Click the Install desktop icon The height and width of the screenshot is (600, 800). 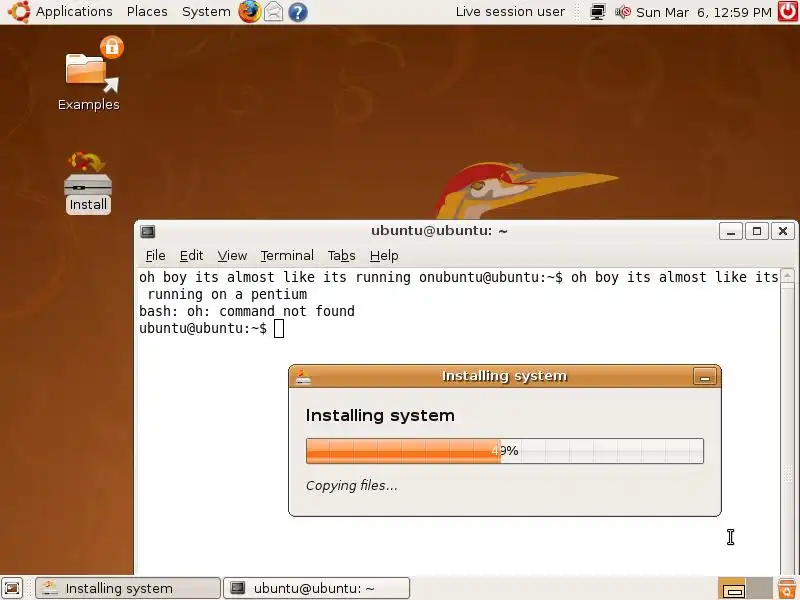click(88, 183)
